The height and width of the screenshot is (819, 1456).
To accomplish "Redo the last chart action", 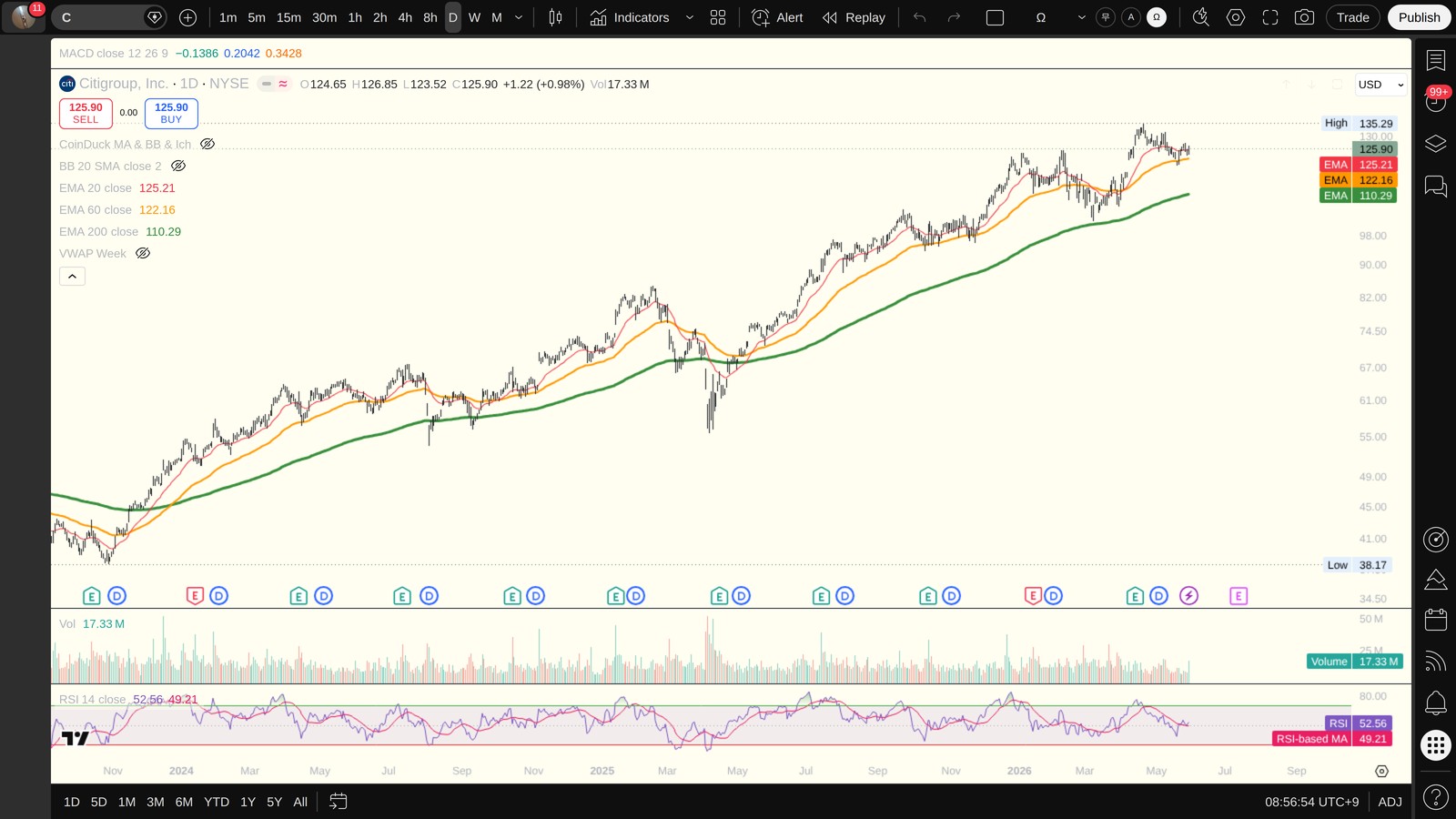I will click(954, 17).
